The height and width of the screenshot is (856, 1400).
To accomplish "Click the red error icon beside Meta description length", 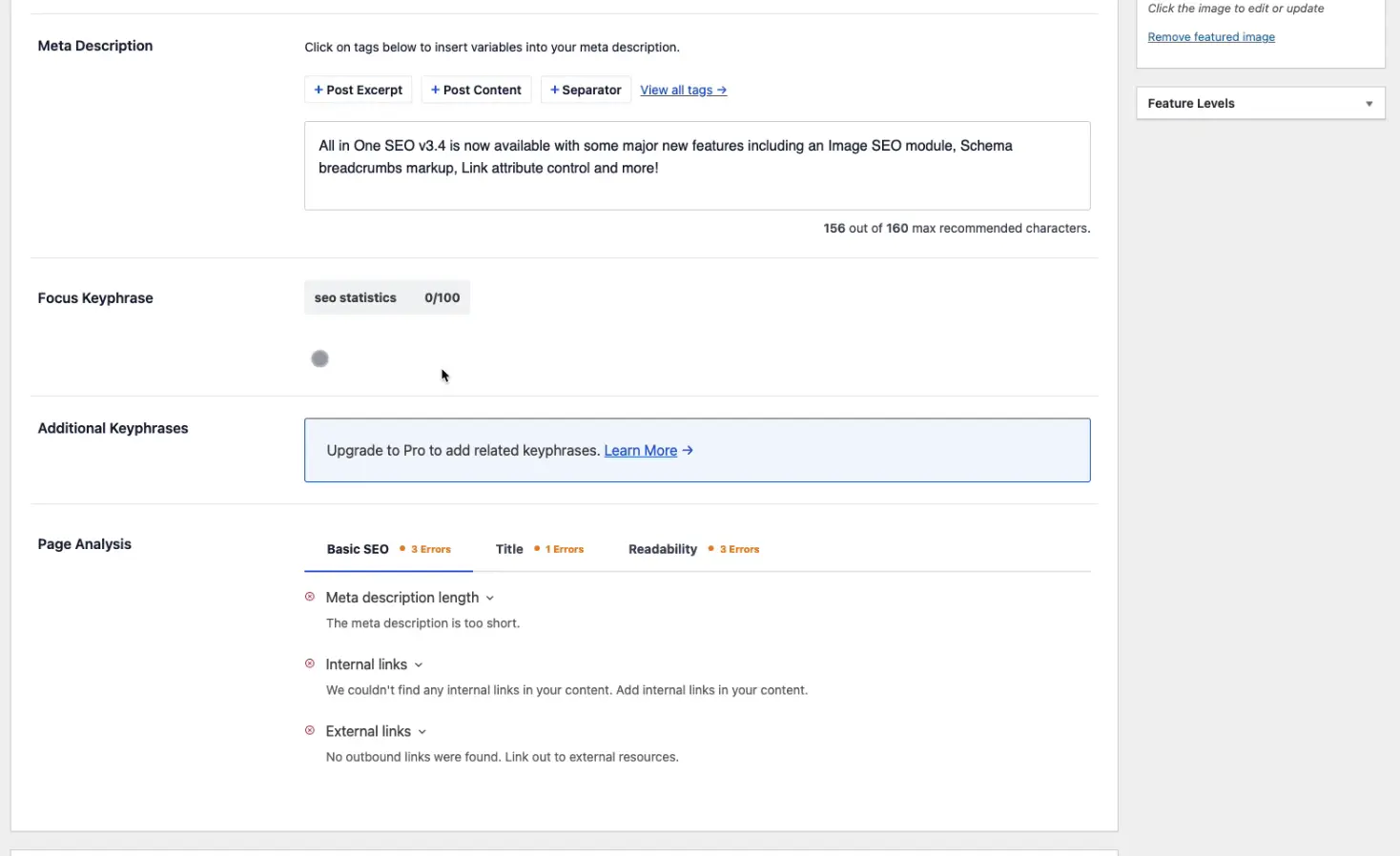I will tap(310, 597).
